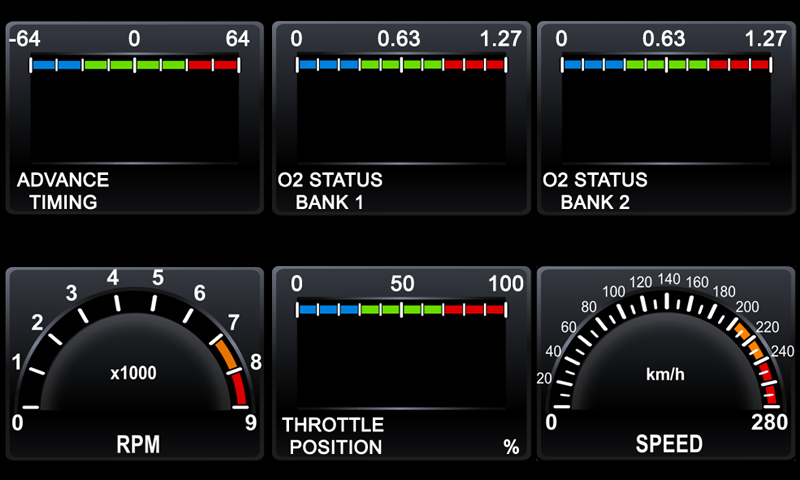Click the 50 midpoint on Throttle Position
Screen dimensions: 800x480
click(402, 284)
